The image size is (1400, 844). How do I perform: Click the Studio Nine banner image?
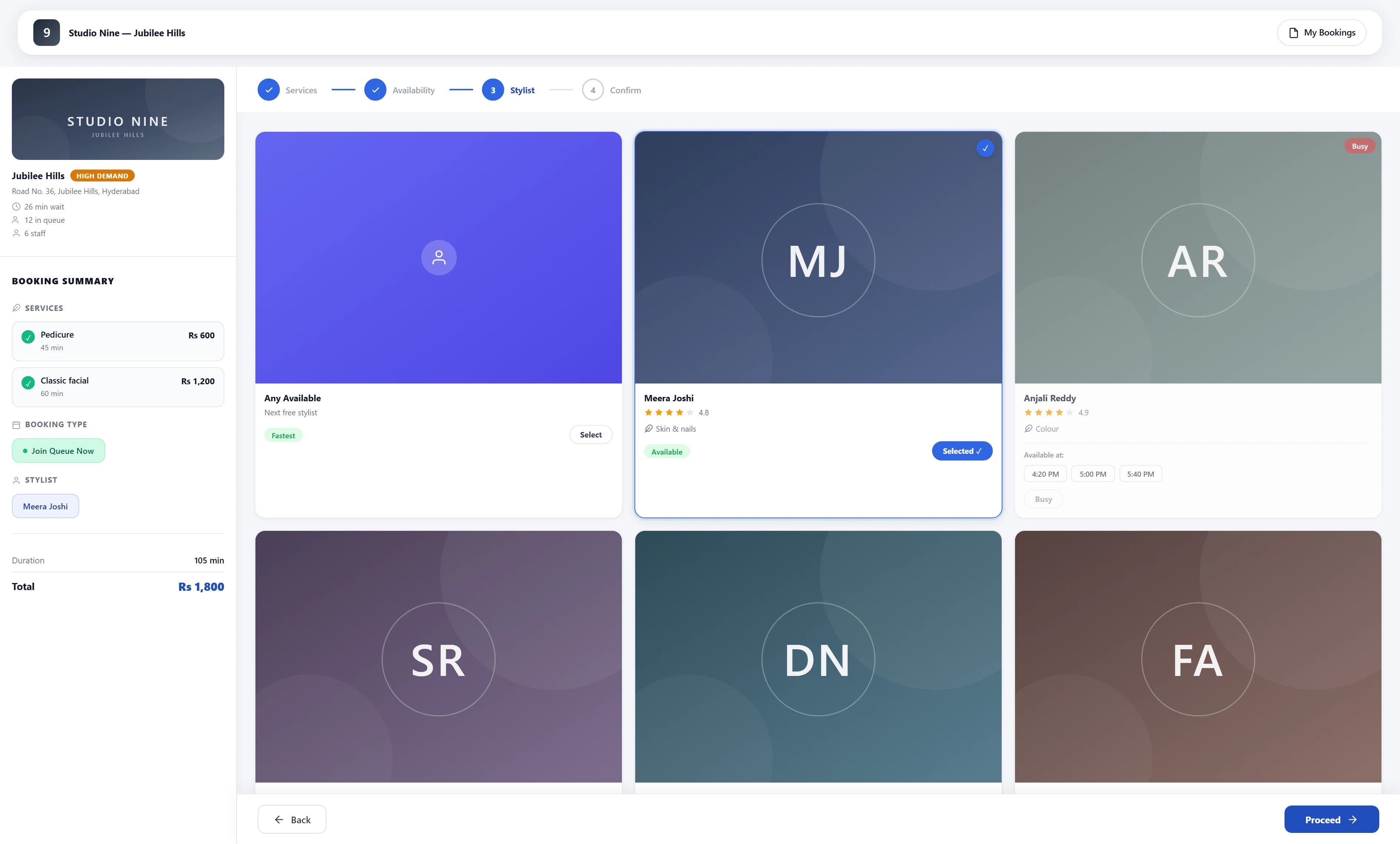tap(118, 119)
